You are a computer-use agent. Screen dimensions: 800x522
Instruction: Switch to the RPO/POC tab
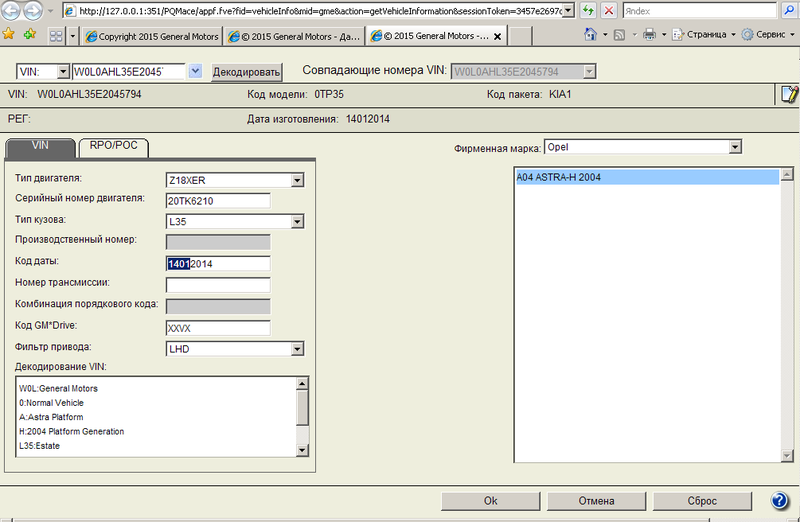click(x=113, y=146)
